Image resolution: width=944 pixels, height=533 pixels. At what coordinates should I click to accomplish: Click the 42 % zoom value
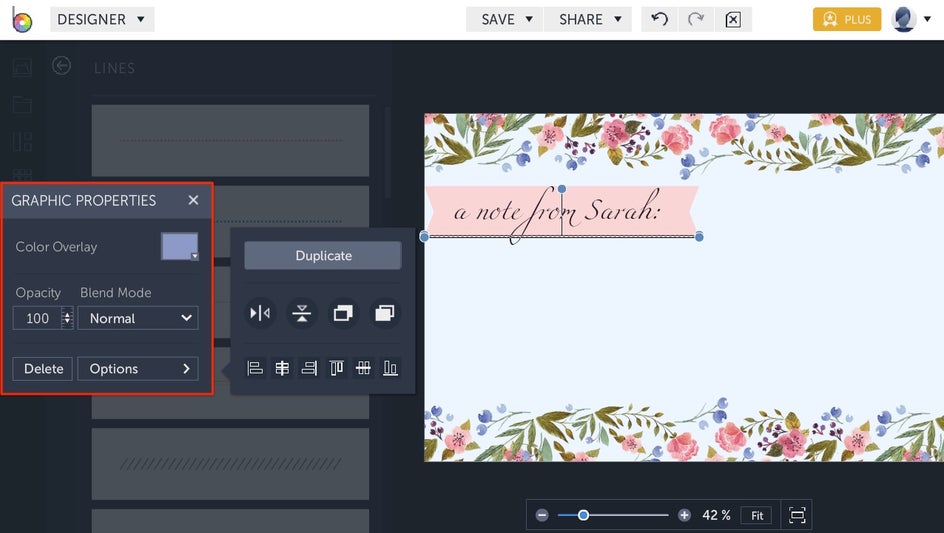point(716,516)
